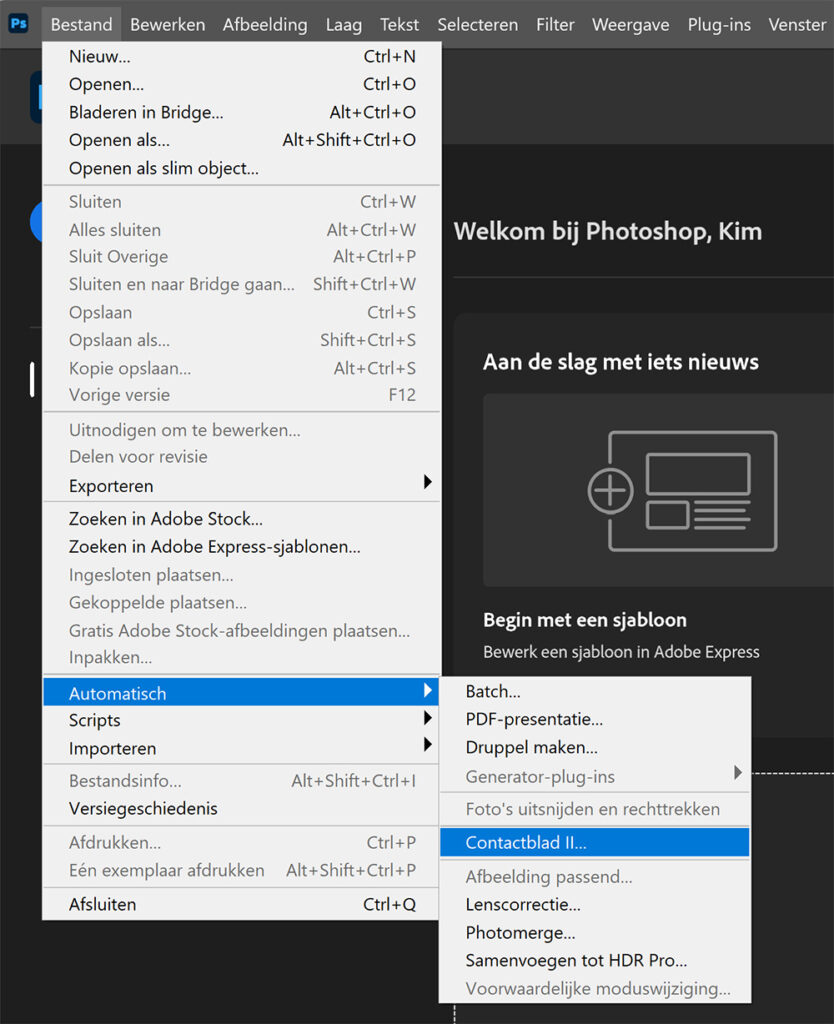Click the Photoshop Ps logo icon

click(x=19, y=24)
